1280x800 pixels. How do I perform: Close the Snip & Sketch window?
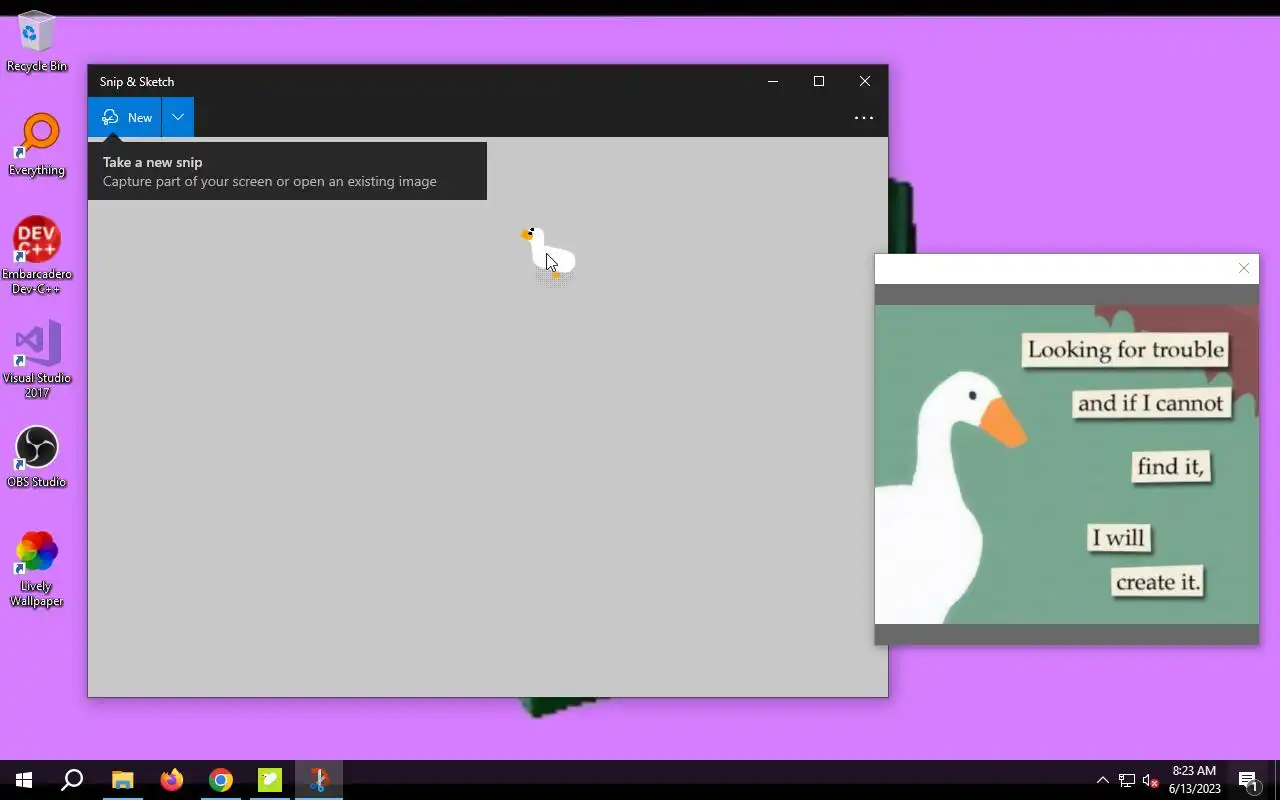coord(865,81)
